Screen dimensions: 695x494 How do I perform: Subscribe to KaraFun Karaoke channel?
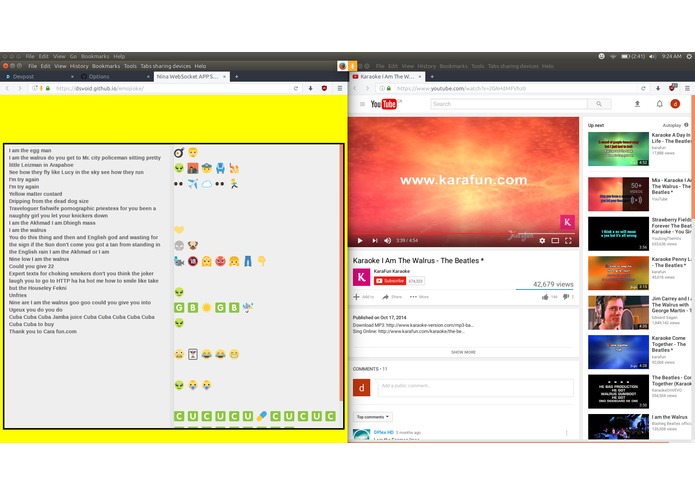coord(390,281)
